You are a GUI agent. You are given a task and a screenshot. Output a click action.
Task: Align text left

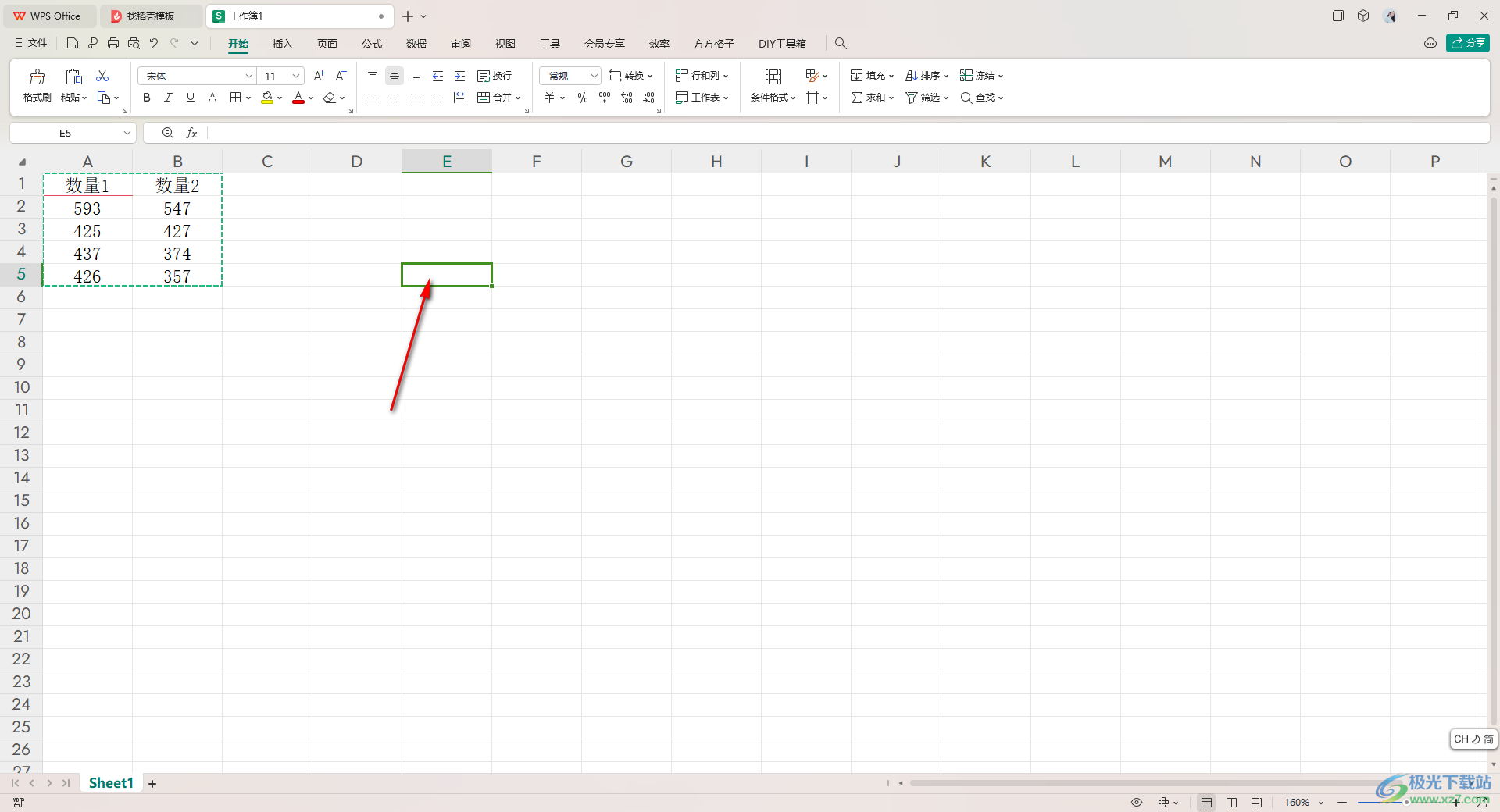click(x=373, y=98)
